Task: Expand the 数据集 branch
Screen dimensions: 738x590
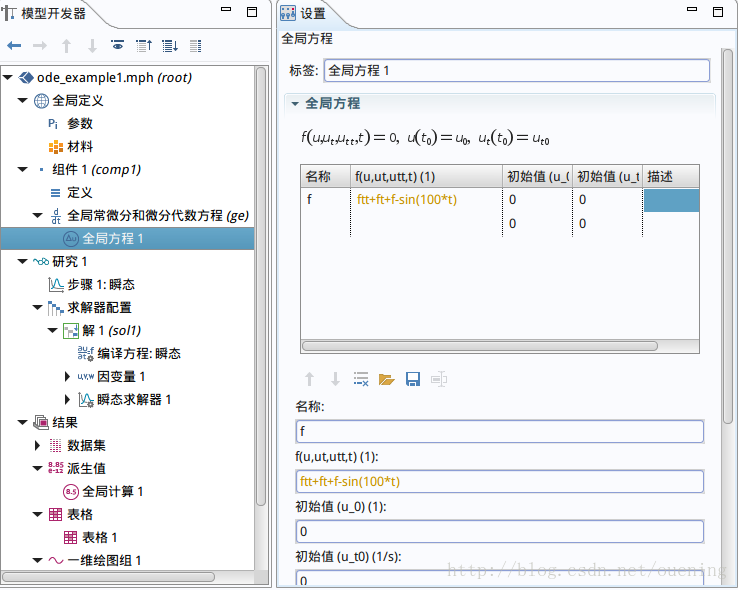Action: [37, 446]
